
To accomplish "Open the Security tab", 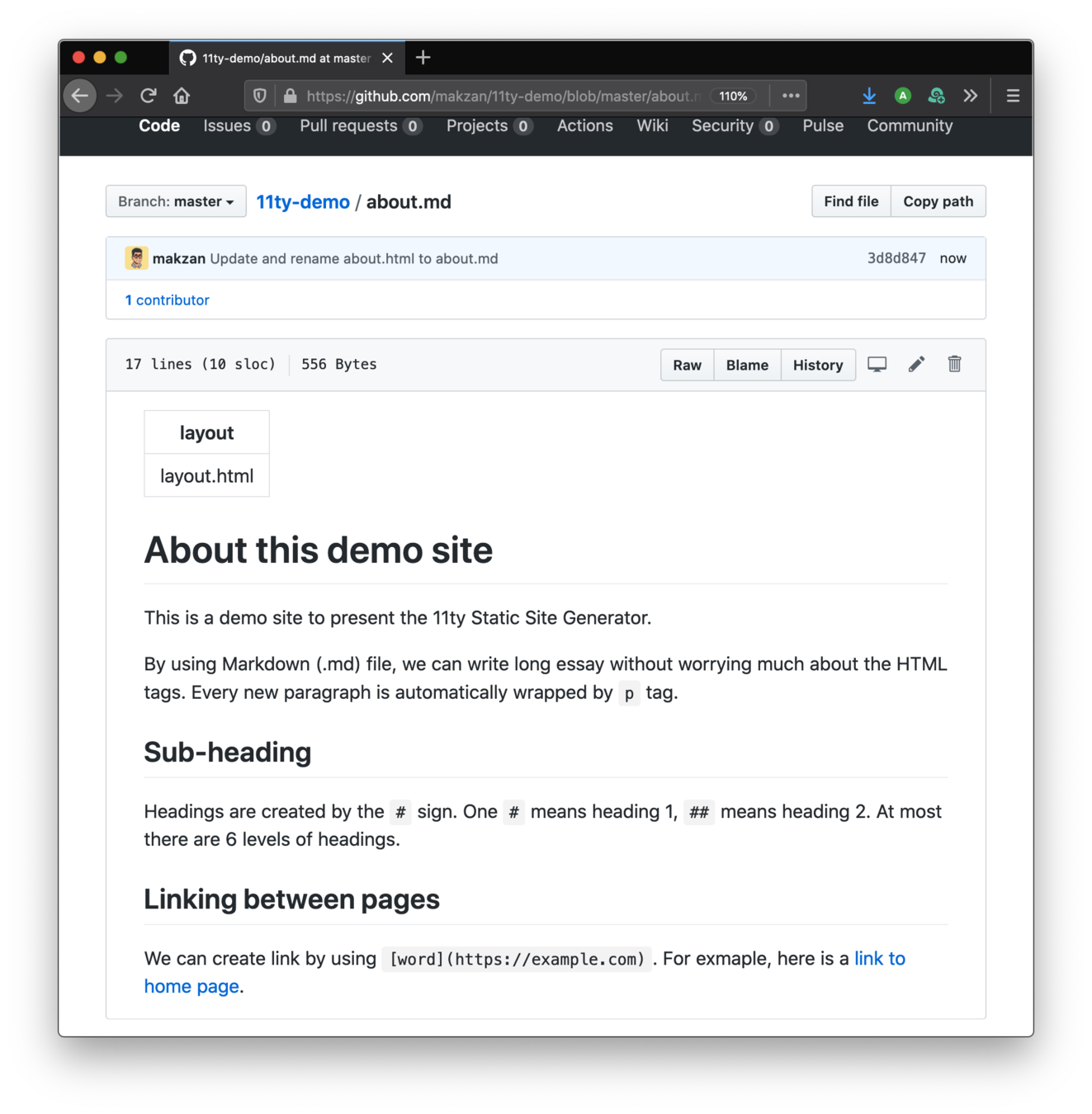I will 735,125.
